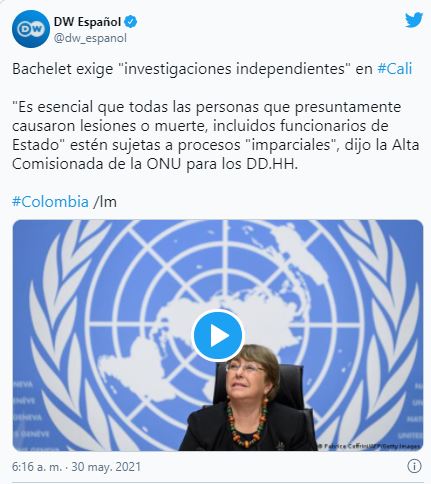Viewport: 431px width, 484px height.
Task: Play the Bachelet video
Action: [218, 335]
